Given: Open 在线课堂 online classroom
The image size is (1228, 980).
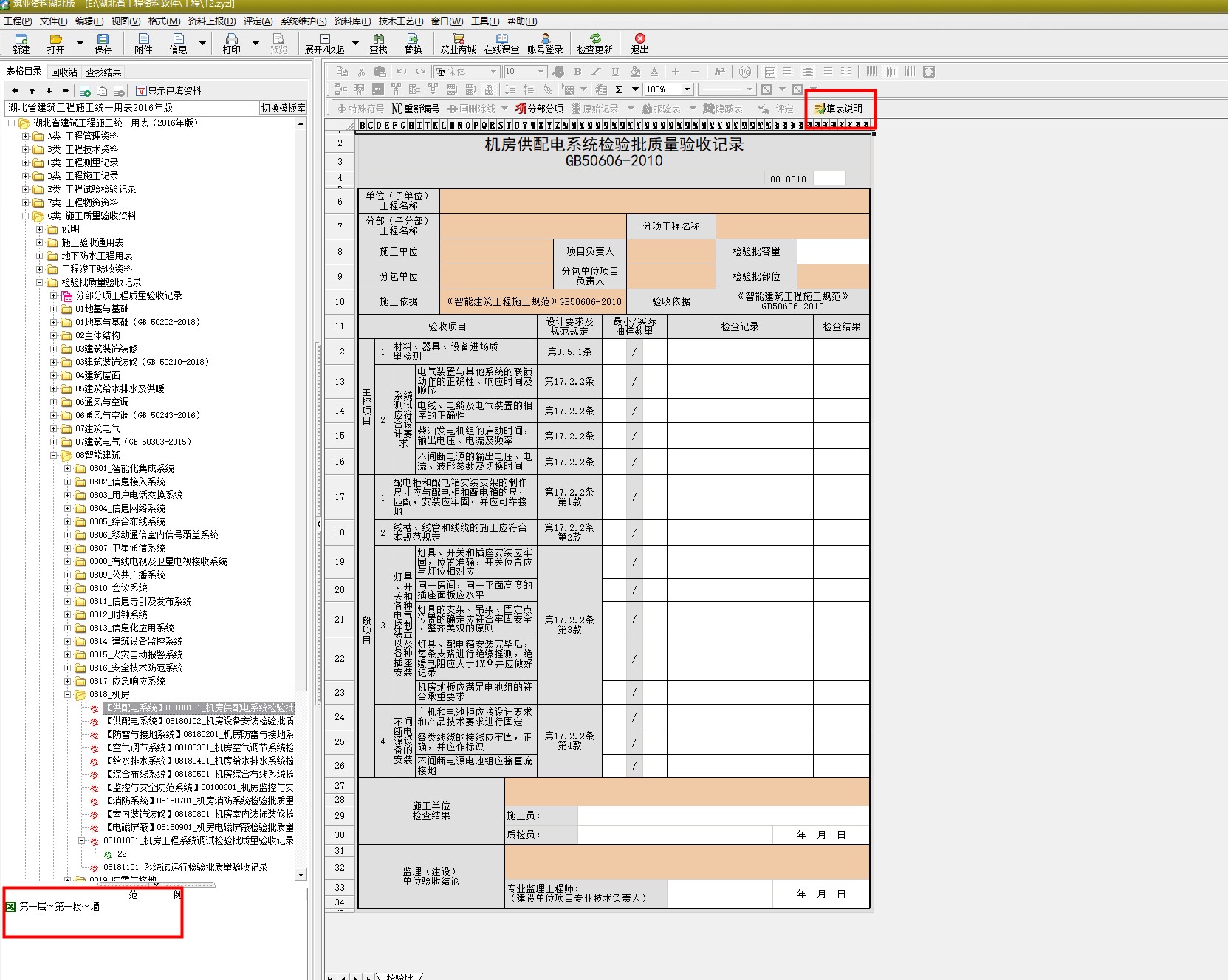Looking at the screenshot, I should (x=501, y=44).
